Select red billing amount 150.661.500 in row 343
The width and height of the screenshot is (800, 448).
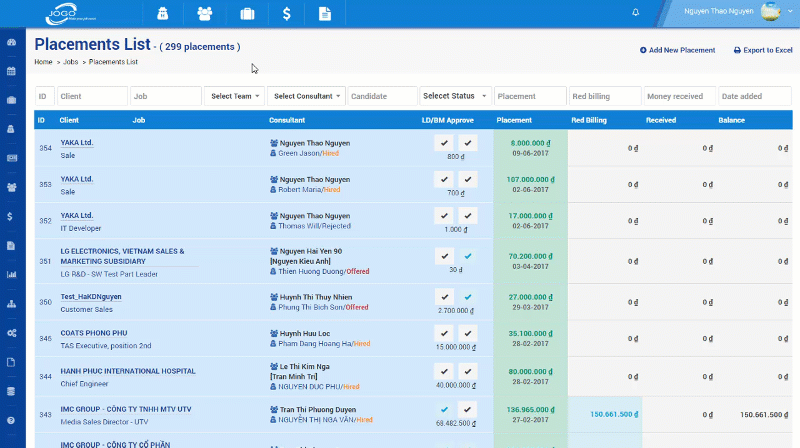pyautogui.click(x=614, y=414)
